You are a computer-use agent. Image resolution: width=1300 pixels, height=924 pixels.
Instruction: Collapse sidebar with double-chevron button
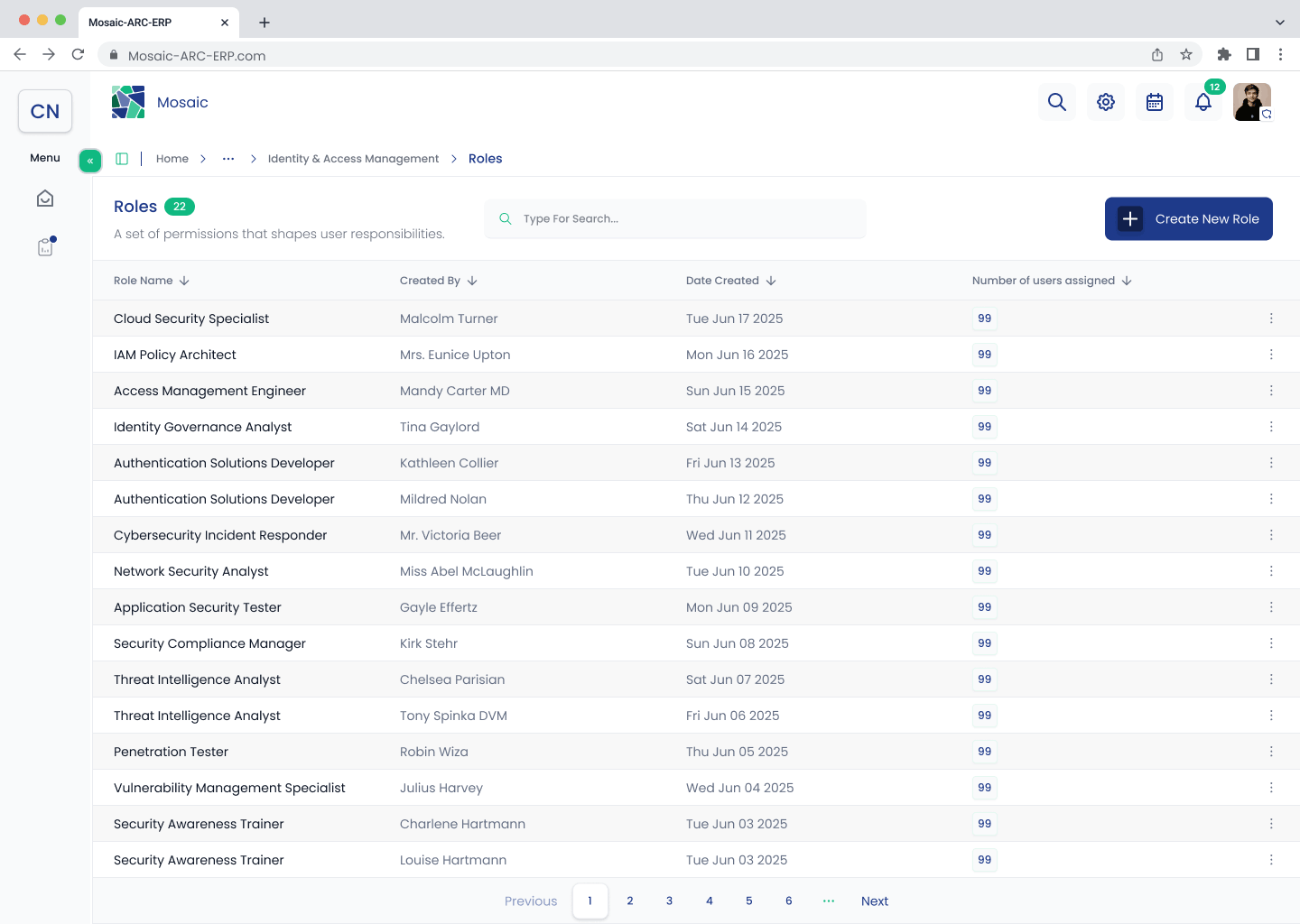(90, 161)
